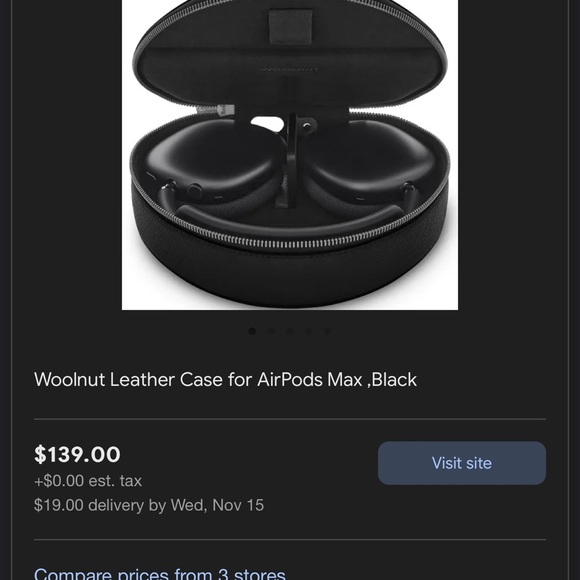Open the AirPods Max case product photo
This screenshot has height=580, width=580.
click(x=290, y=155)
